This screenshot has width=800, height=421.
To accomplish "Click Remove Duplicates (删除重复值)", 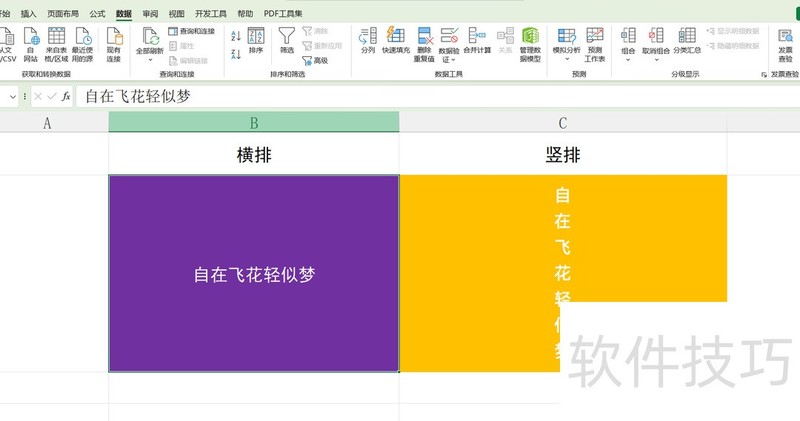I will tap(424, 45).
